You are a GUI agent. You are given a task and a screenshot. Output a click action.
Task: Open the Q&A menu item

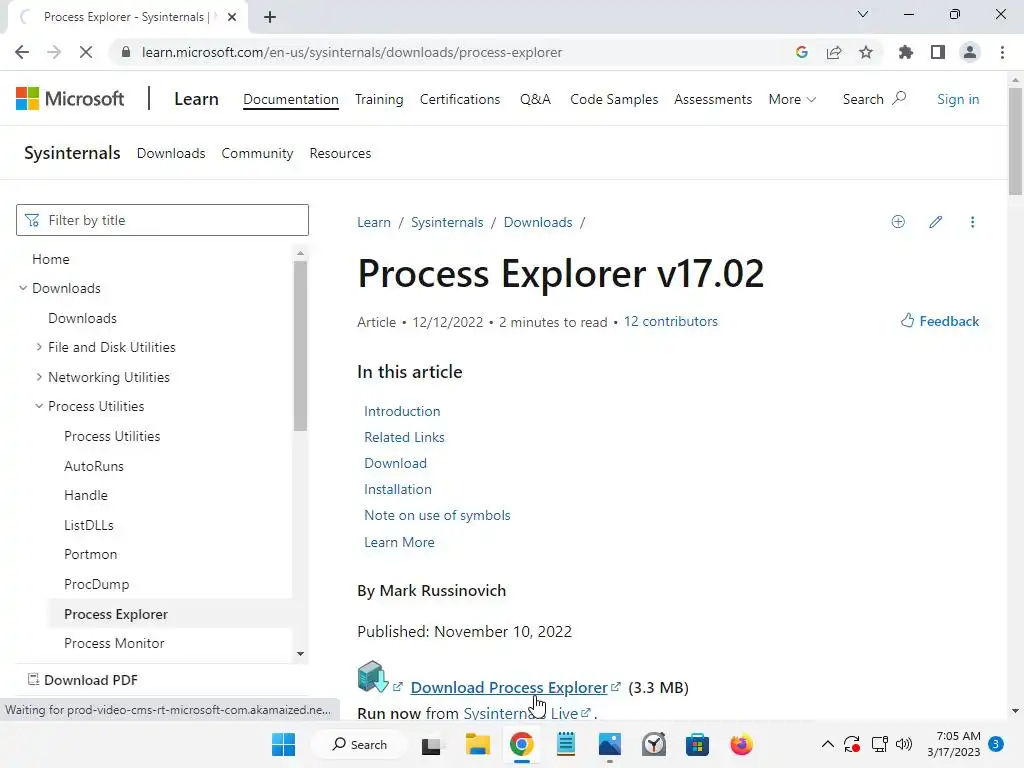point(535,99)
